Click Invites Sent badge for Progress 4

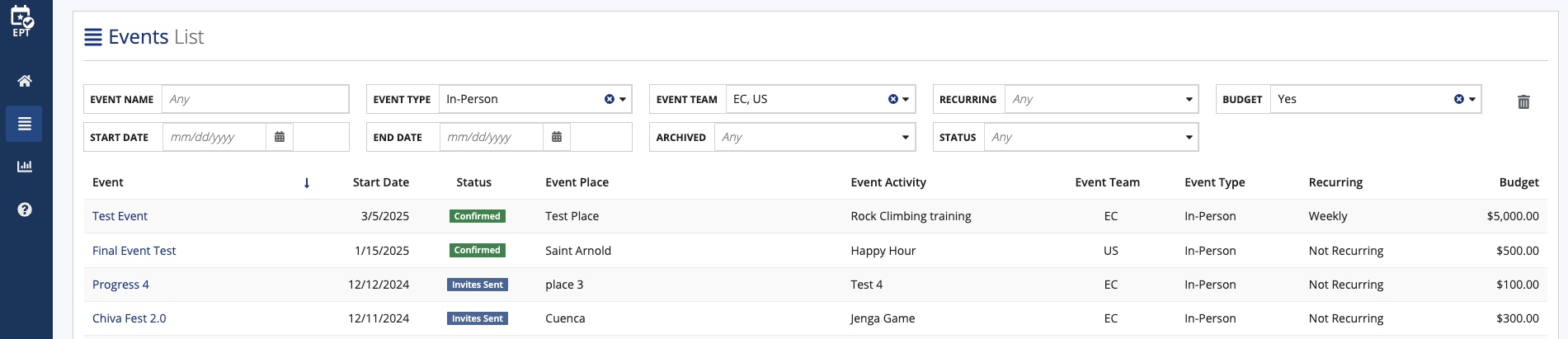tap(478, 285)
